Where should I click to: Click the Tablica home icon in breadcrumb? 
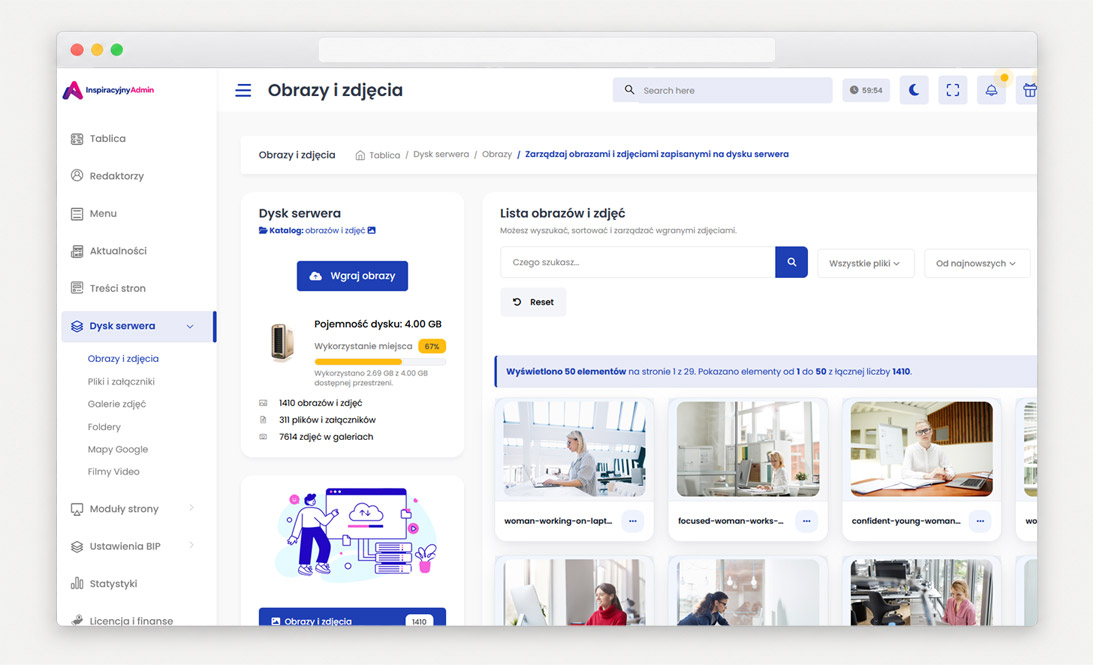click(360, 155)
